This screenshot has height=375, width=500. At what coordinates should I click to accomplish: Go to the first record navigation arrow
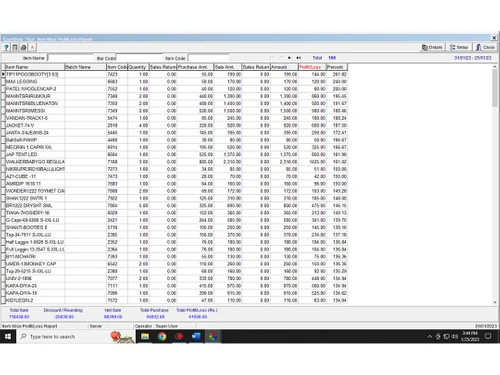pyautogui.click(x=272, y=58)
